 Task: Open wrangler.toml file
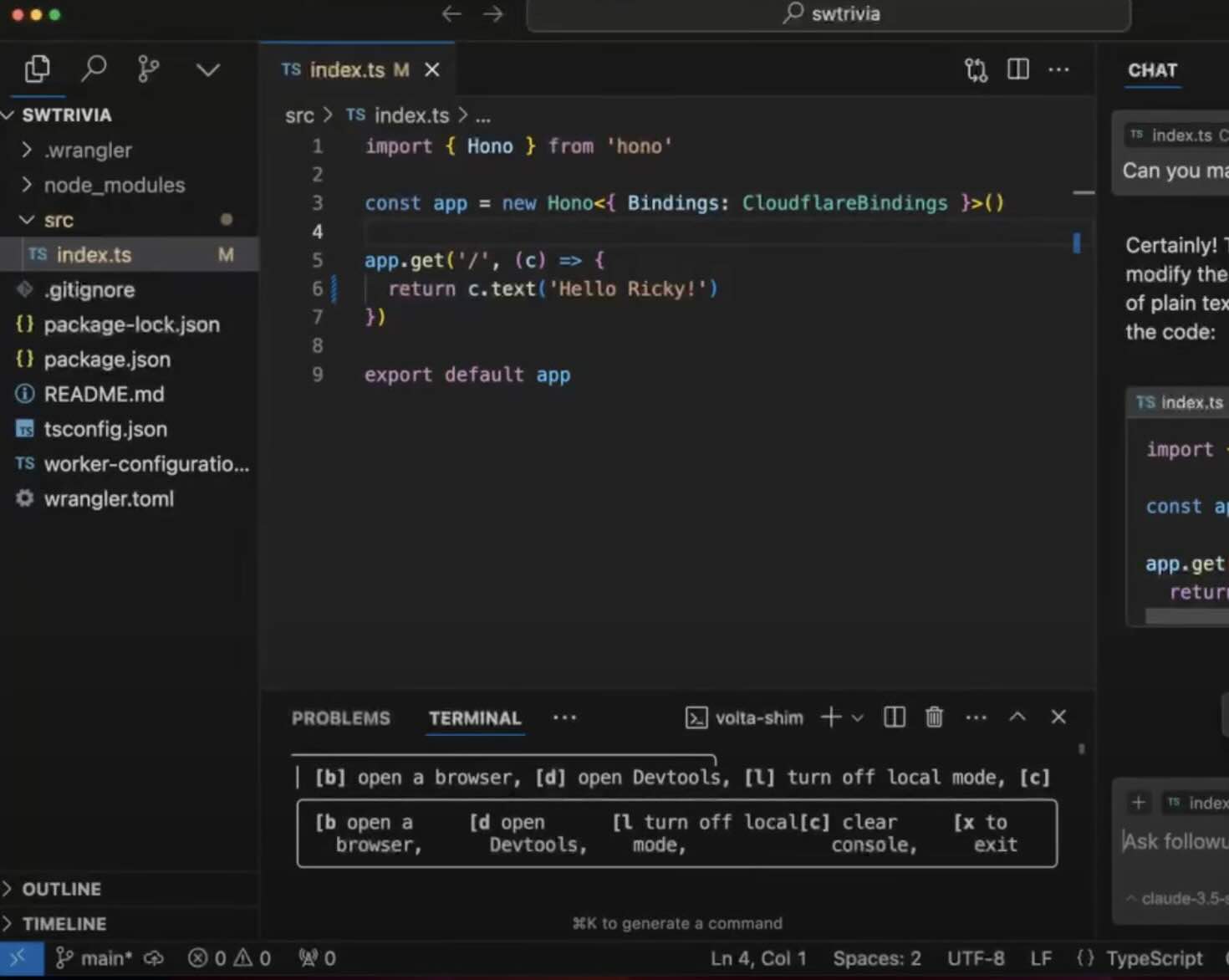(109, 499)
